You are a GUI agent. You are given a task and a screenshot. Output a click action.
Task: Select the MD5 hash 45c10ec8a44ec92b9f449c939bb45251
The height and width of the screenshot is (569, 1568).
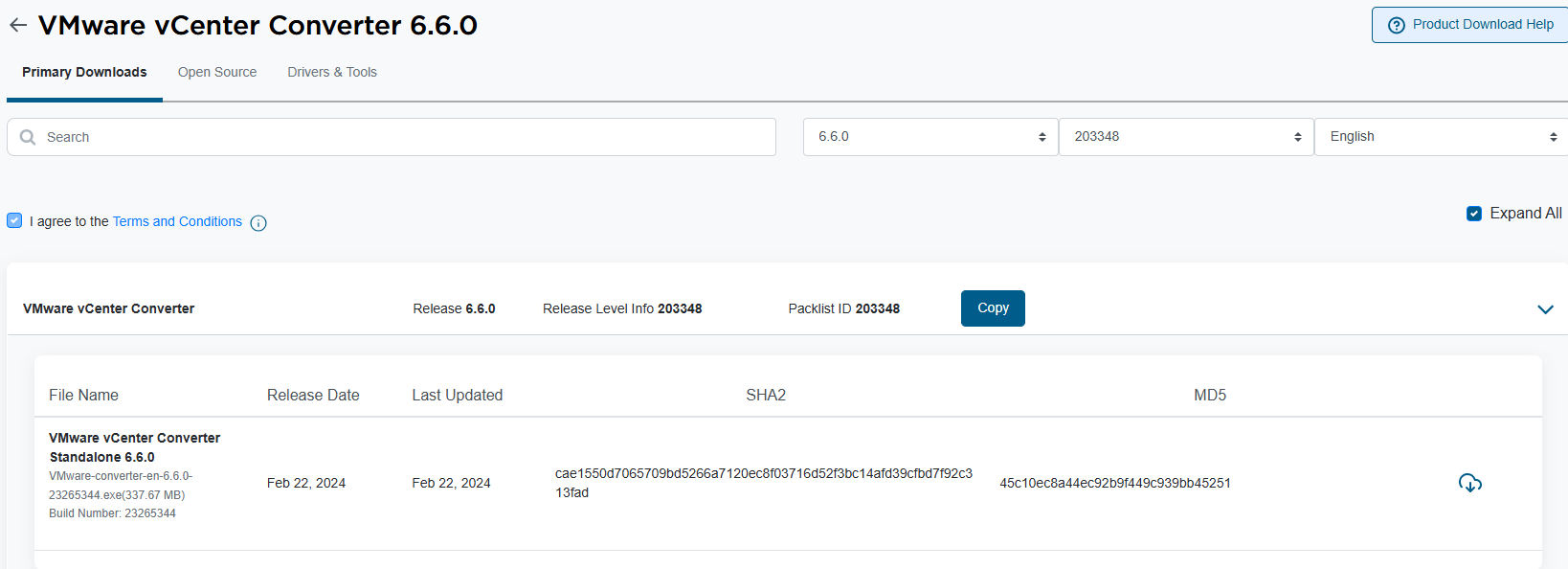pyautogui.click(x=1115, y=483)
